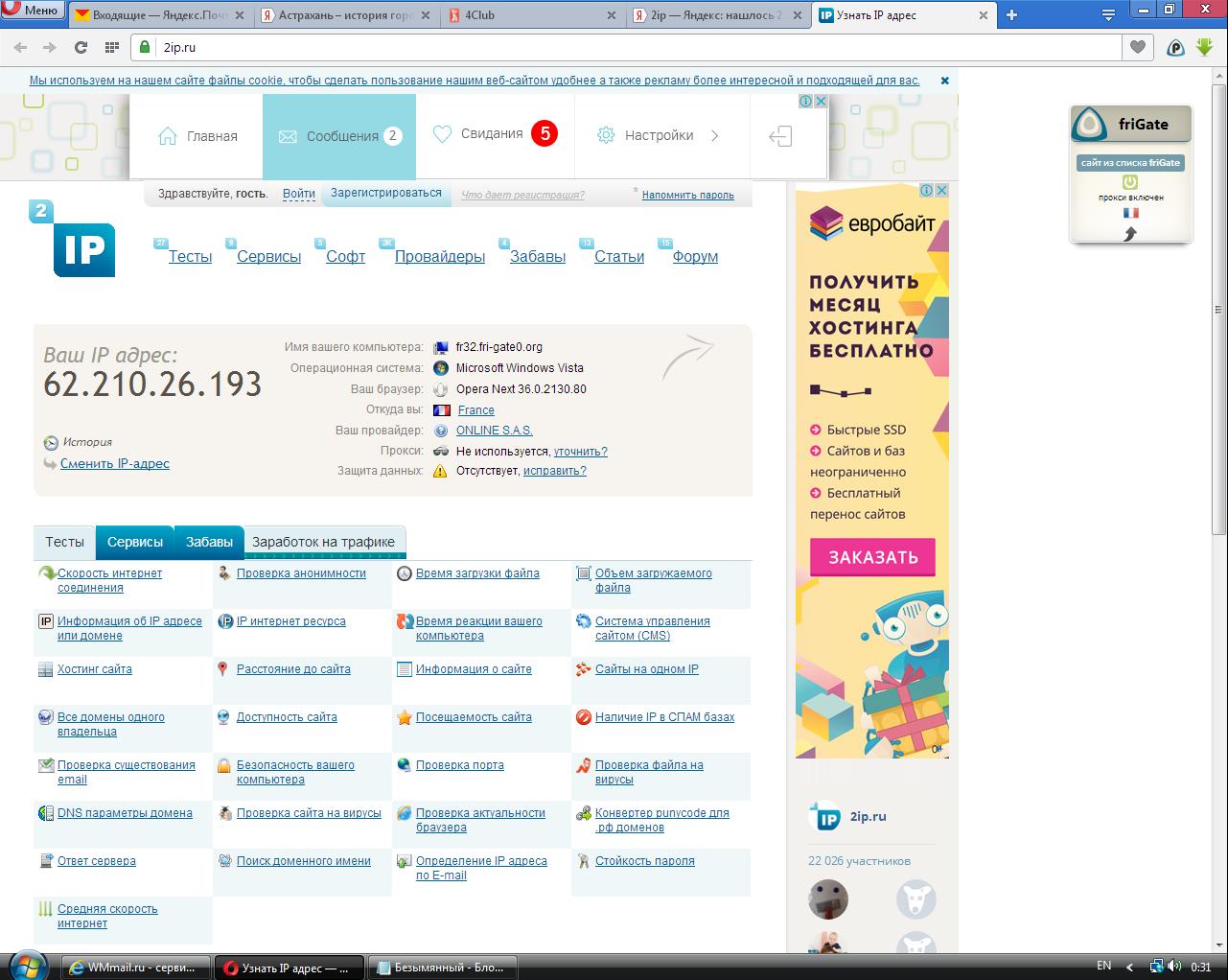Click the Средняя скорость интернет bars icon
Image resolution: width=1228 pixels, height=980 pixels.
pos(45,909)
